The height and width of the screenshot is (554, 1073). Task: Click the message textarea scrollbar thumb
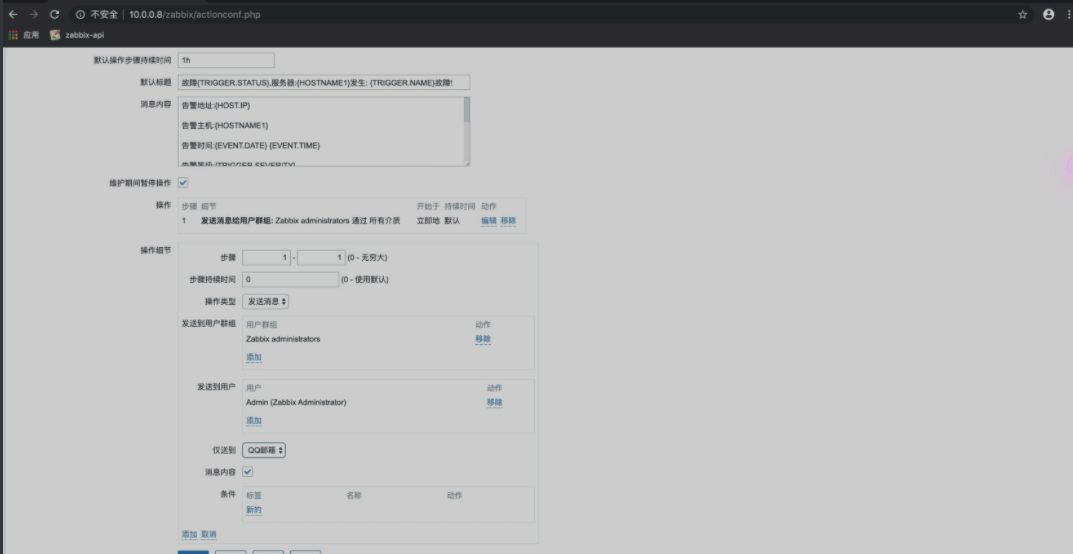[x=467, y=109]
